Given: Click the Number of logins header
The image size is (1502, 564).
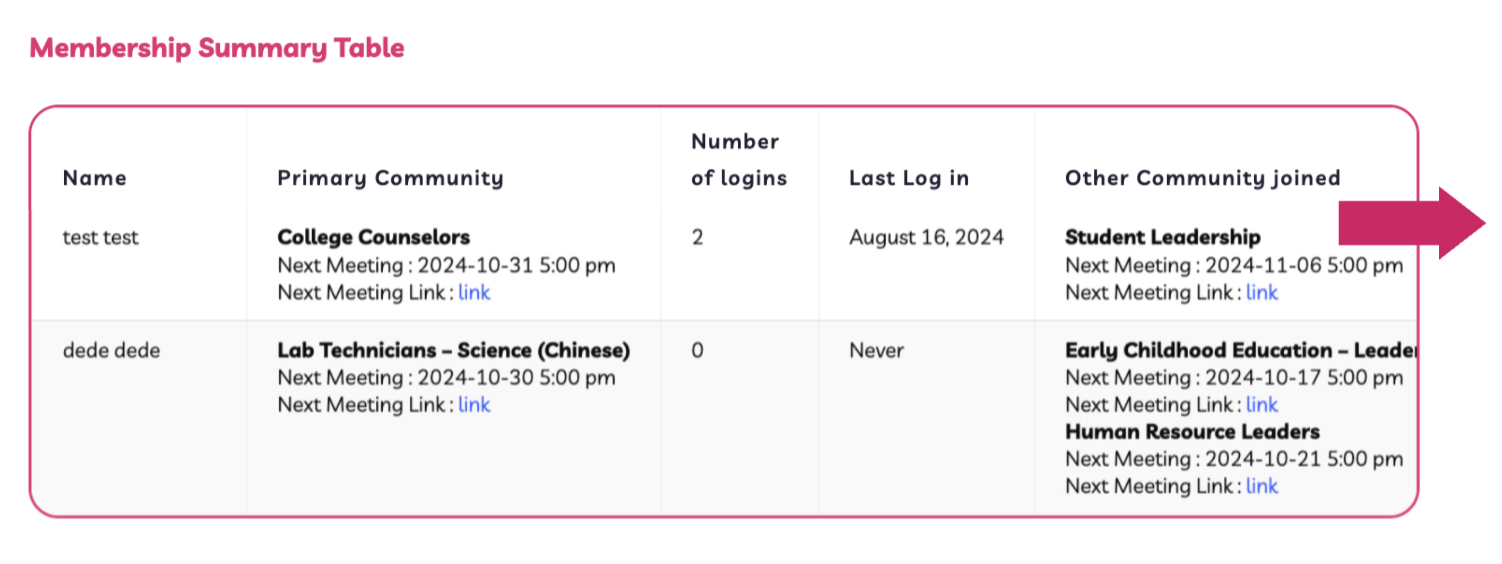Looking at the screenshot, I should pyautogui.click(x=739, y=160).
